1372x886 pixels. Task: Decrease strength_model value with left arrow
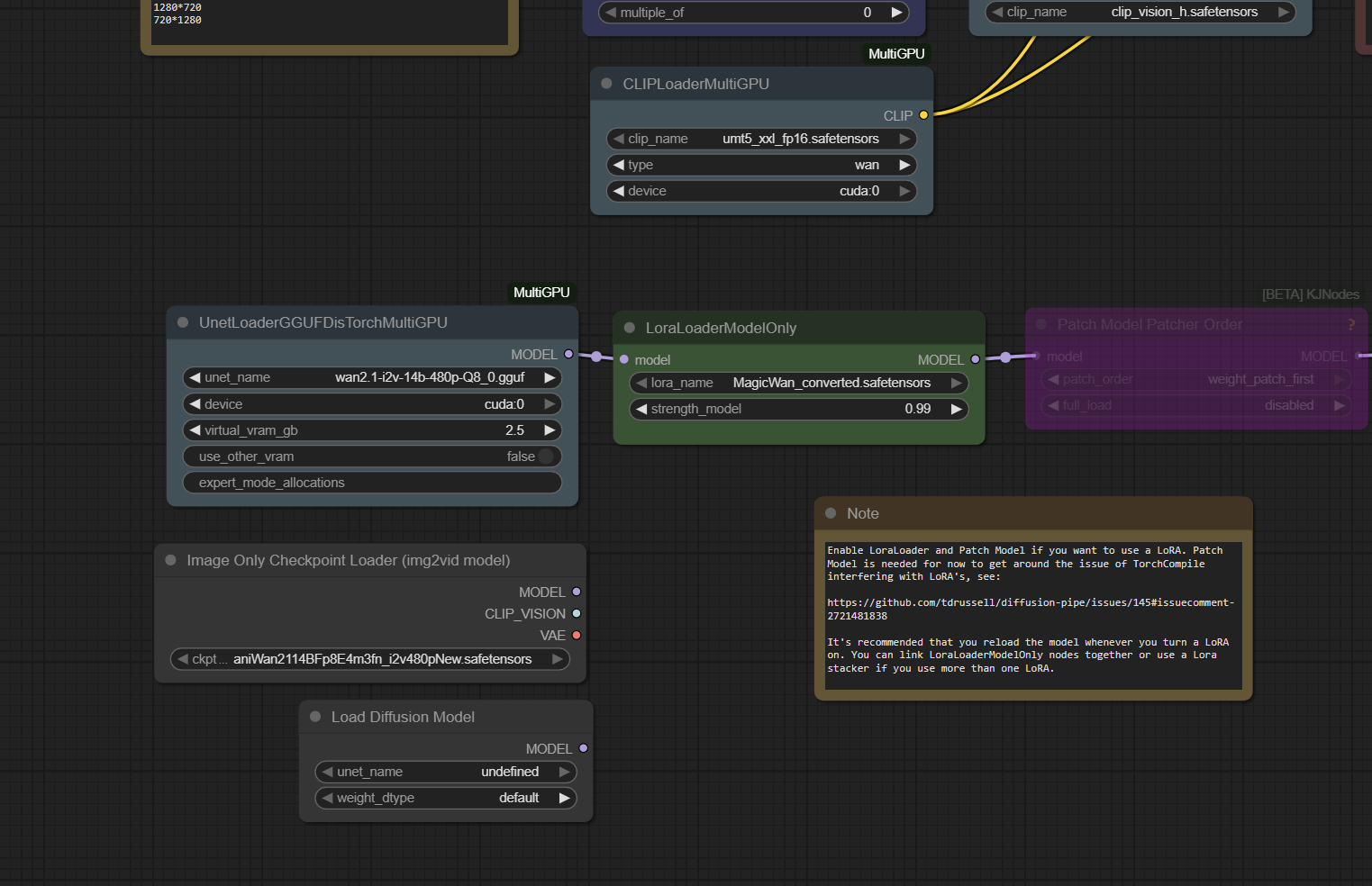[641, 409]
